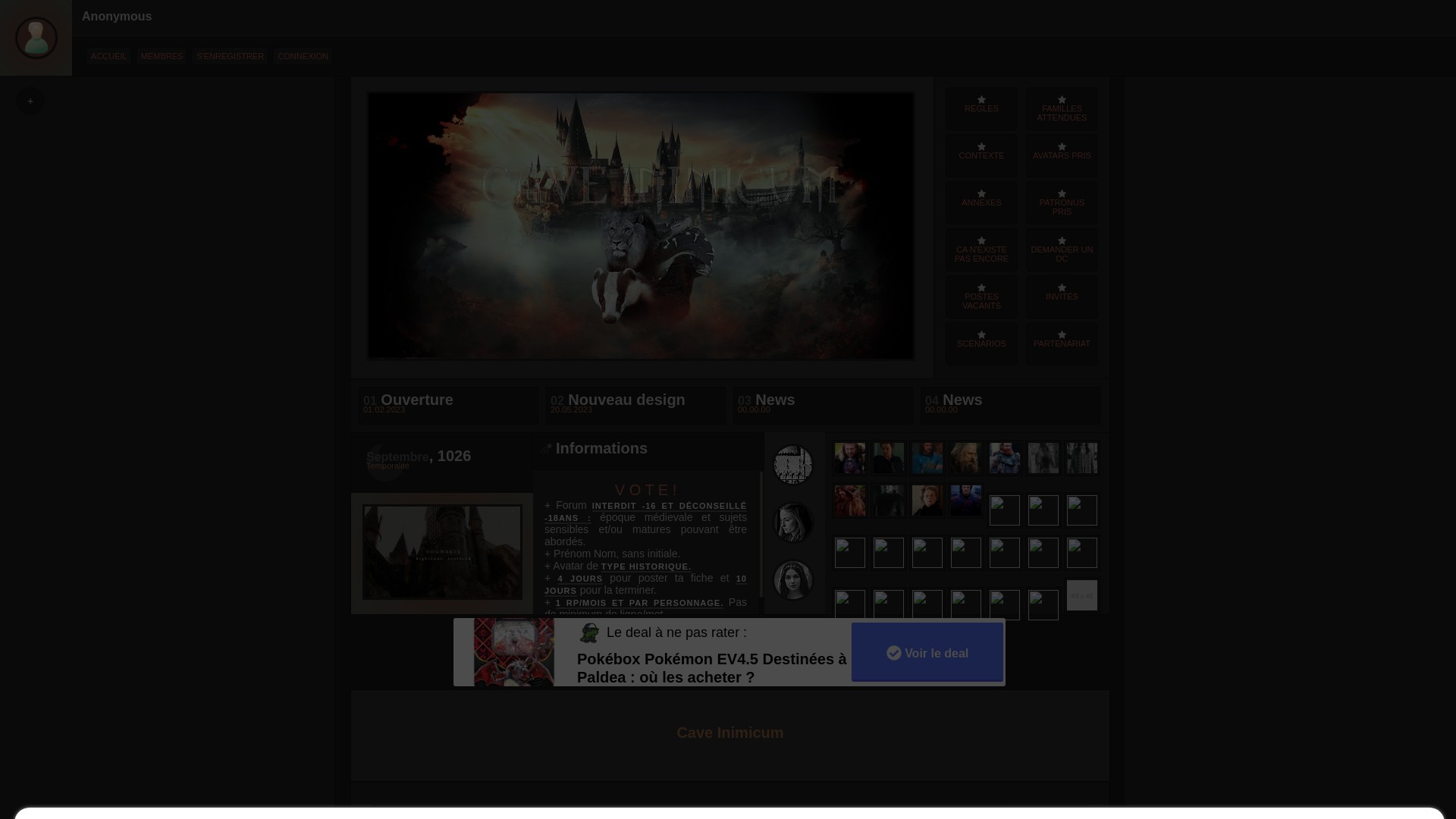Image resolution: width=1456 pixels, height=819 pixels.
Task: Click the round striped staff avatar icon
Action: 793,465
